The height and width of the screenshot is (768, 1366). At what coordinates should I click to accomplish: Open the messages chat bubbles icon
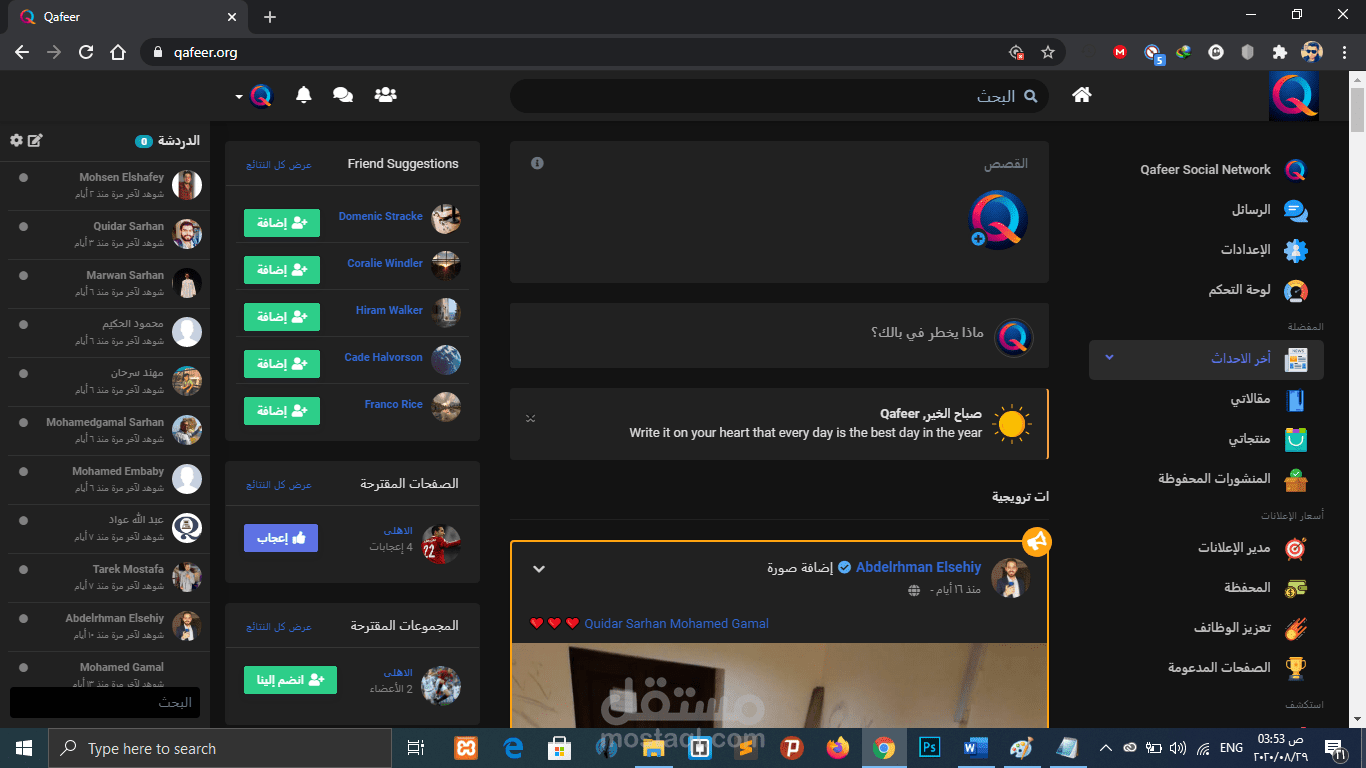click(x=343, y=95)
